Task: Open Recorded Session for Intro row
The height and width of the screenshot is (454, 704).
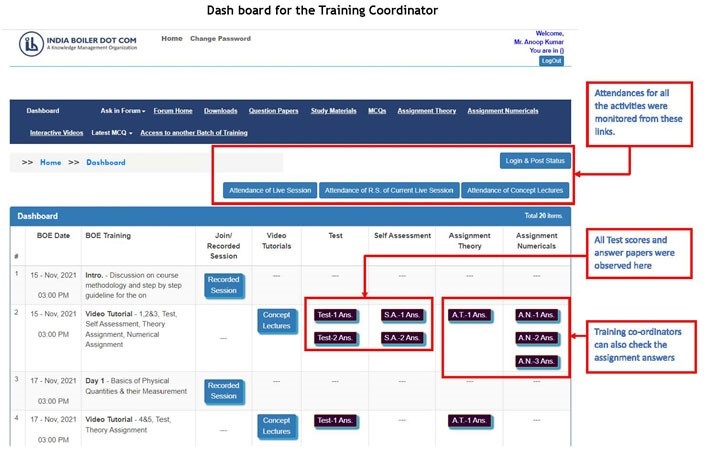Action: [x=224, y=285]
